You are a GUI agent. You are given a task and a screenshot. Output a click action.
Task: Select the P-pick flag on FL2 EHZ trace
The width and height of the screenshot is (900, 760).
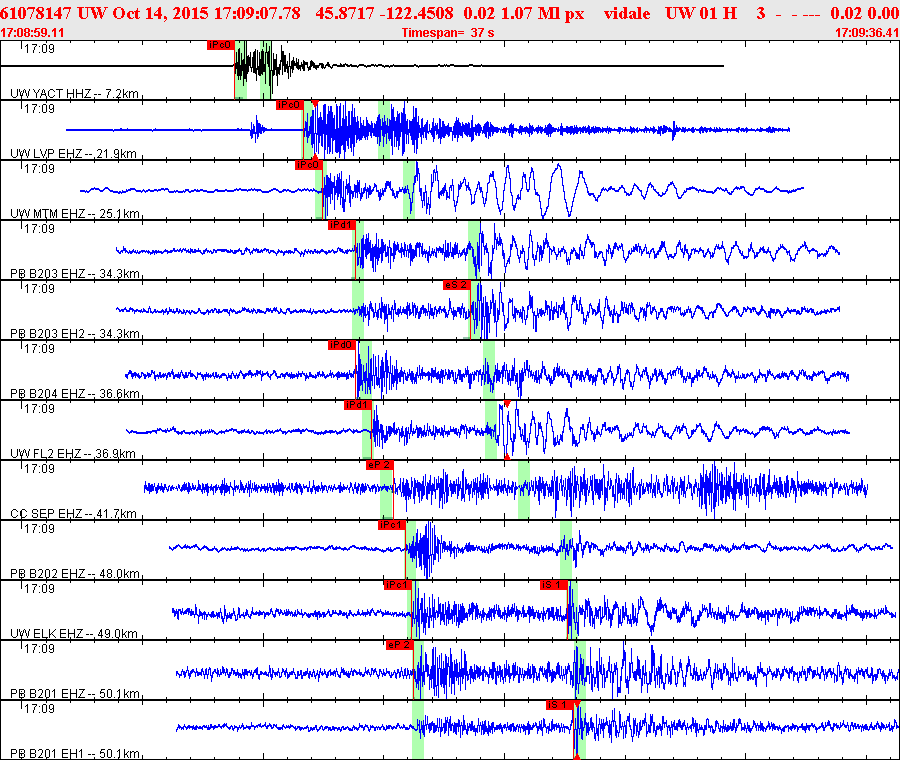[357, 405]
